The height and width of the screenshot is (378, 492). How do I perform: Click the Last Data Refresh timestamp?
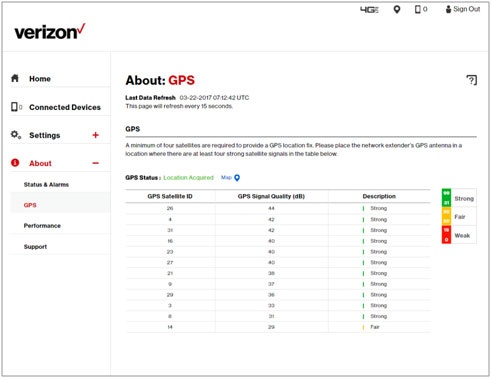(x=214, y=98)
